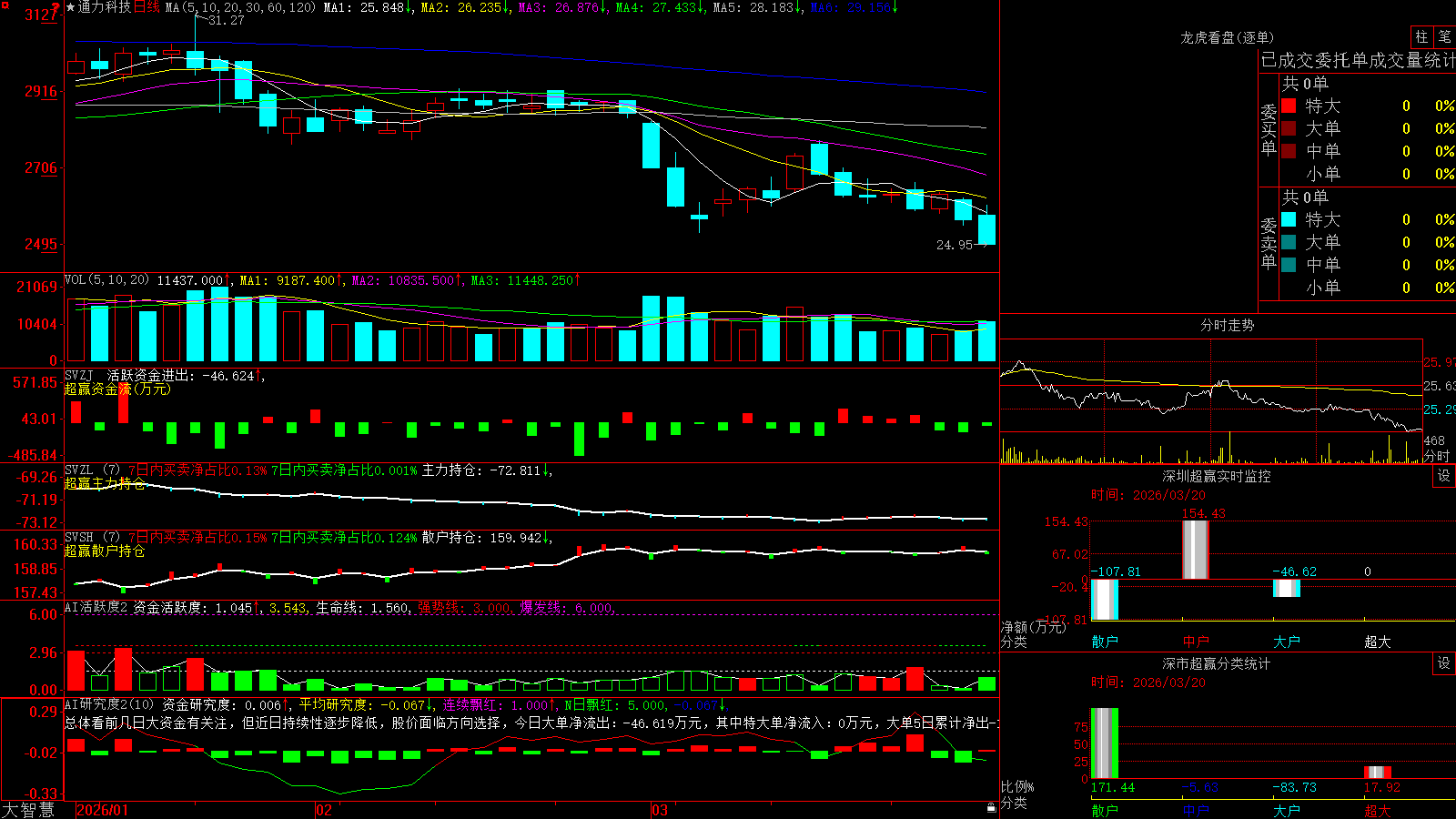The height and width of the screenshot is (819, 1456).
Task: Switch order view to 柱 mode
Action: point(1421,37)
